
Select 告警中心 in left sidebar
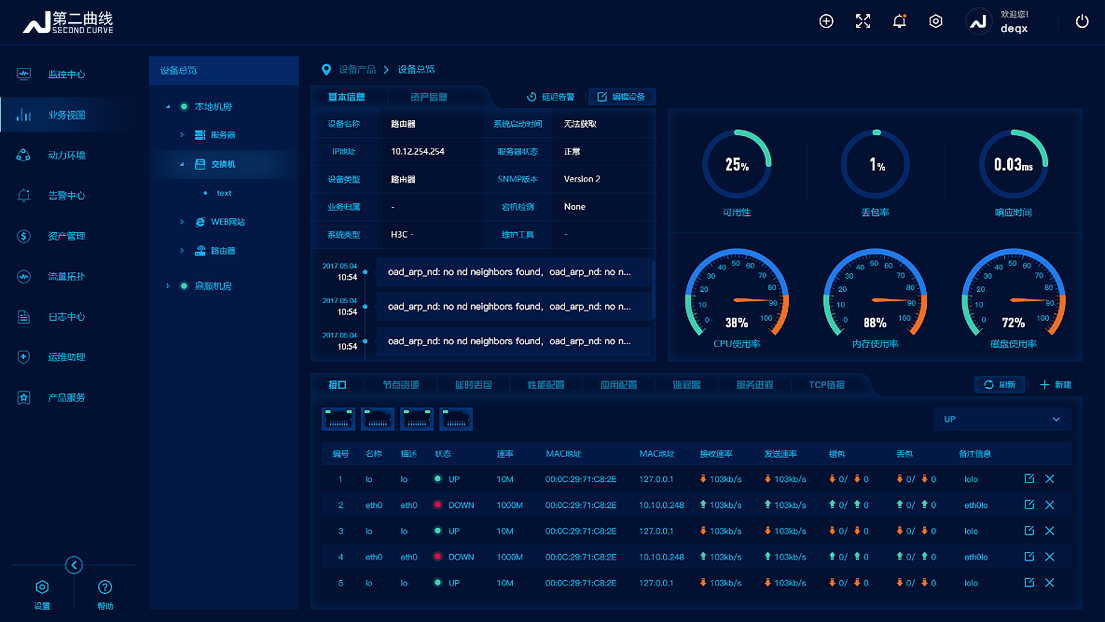(x=66, y=196)
